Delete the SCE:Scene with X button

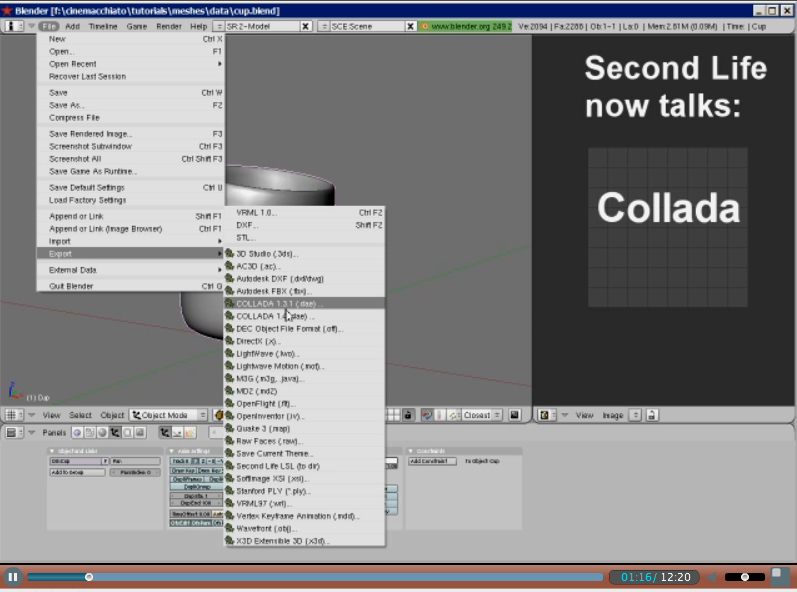[x=410, y=26]
